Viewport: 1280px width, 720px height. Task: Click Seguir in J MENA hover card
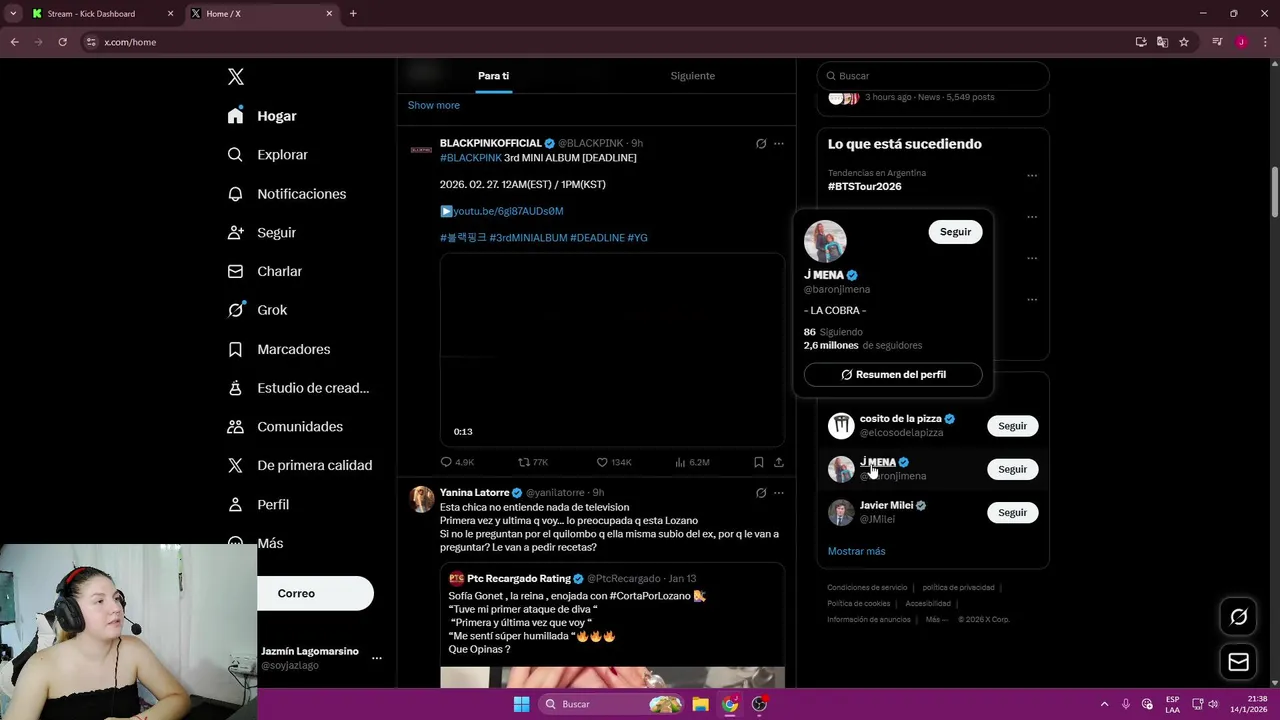click(955, 232)
